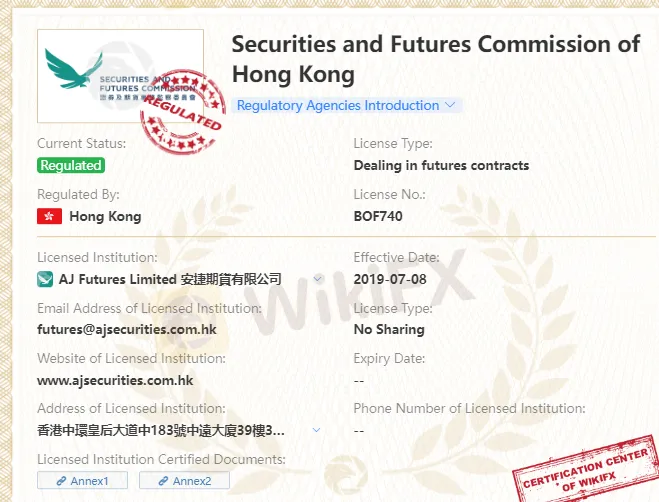This screenshot has width=659, height=502.
Task: Open the Annex1 certified document
Action: (83, 481)
